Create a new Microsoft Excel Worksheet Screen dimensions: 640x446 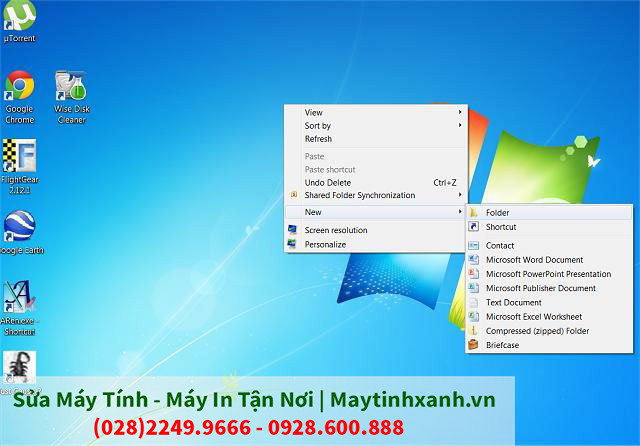pos(549,317)
